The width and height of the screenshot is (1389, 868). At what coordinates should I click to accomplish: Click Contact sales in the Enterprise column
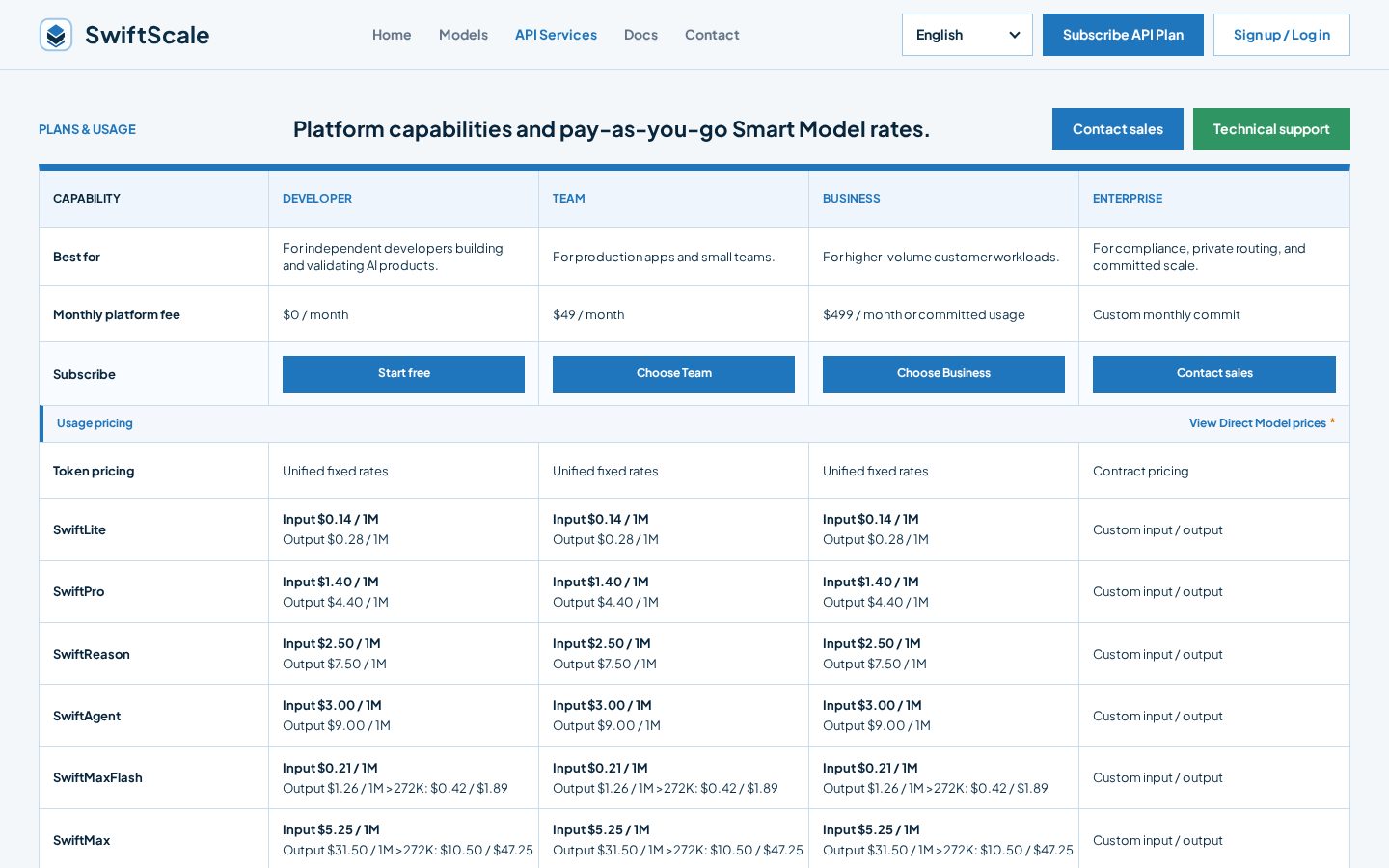point(1213,374)
